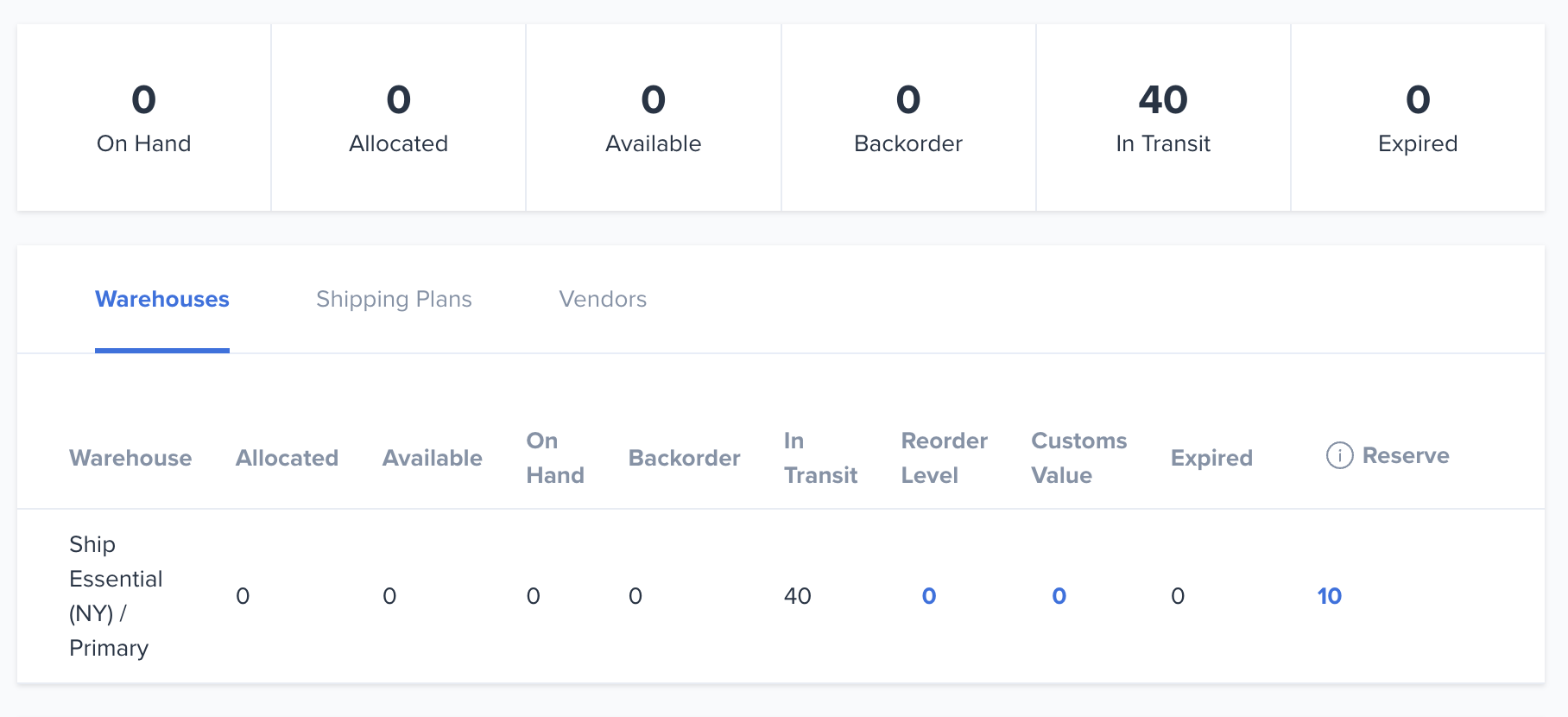Click the Customs Value column header

pos(1079,458)
